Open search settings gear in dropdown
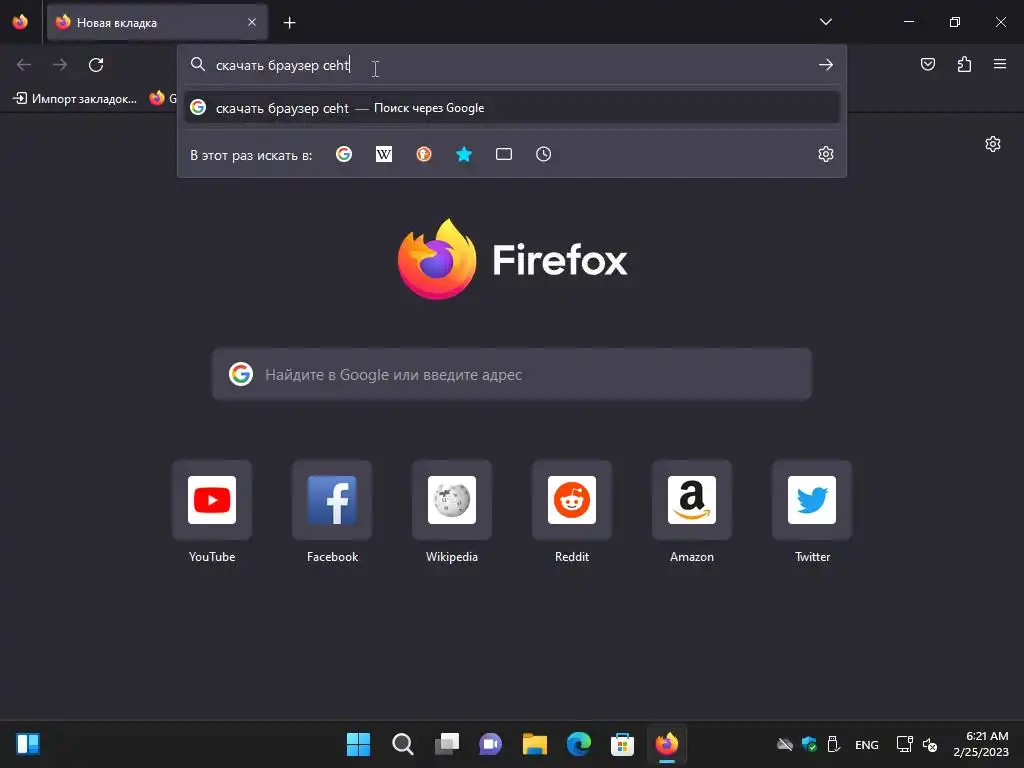This screenshot has height=768, width=1024. [825, 154]
